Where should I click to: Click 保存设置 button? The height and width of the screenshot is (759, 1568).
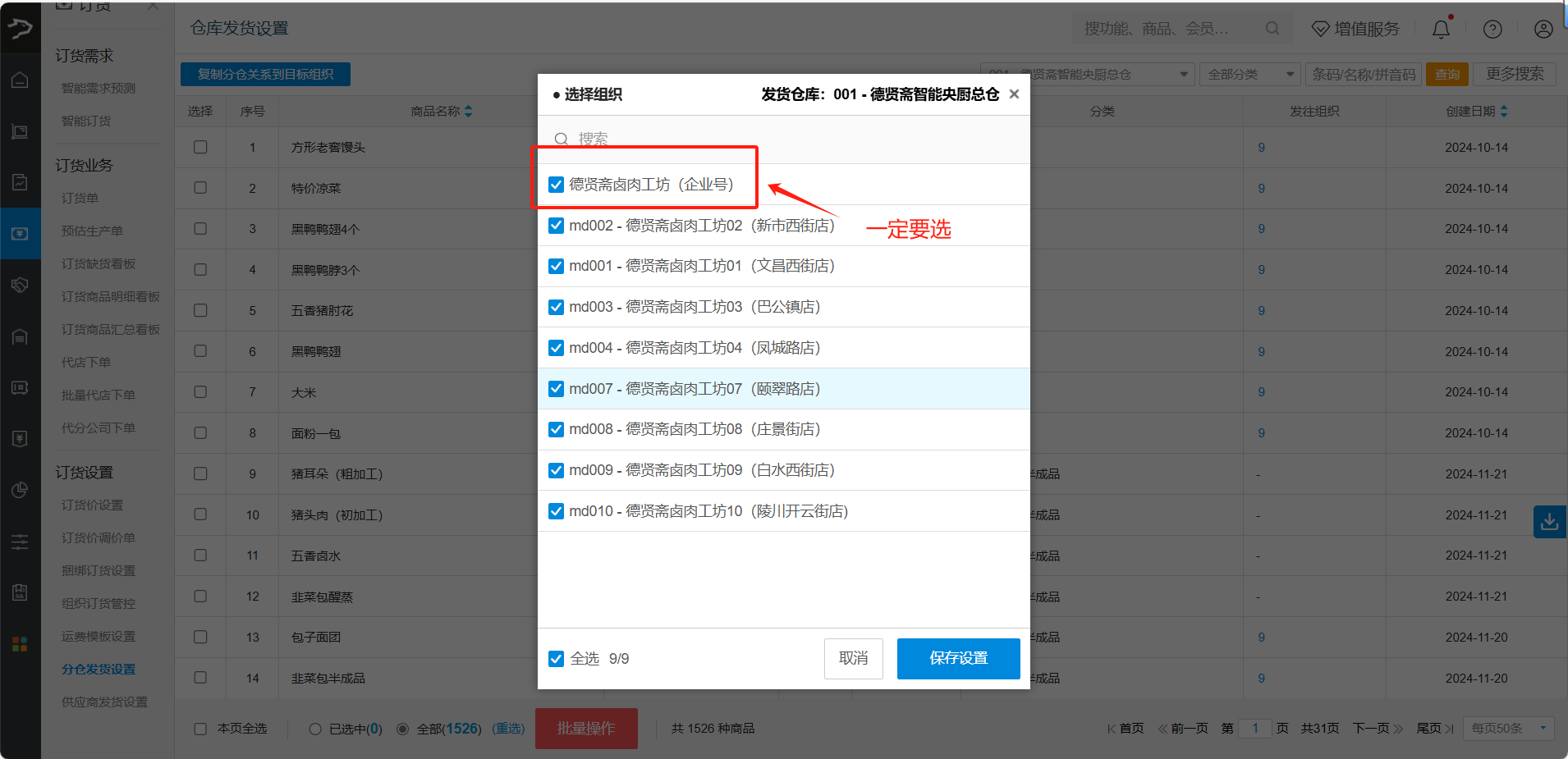tap(959, 659)
